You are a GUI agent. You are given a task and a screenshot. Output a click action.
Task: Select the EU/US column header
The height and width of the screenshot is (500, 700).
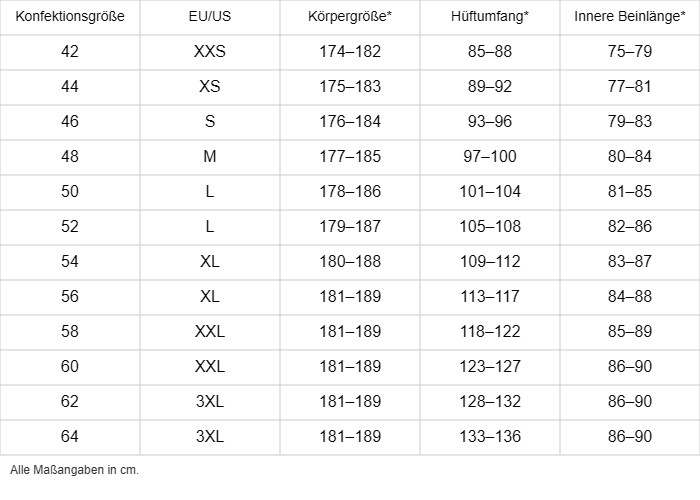[x=210, y=18]
